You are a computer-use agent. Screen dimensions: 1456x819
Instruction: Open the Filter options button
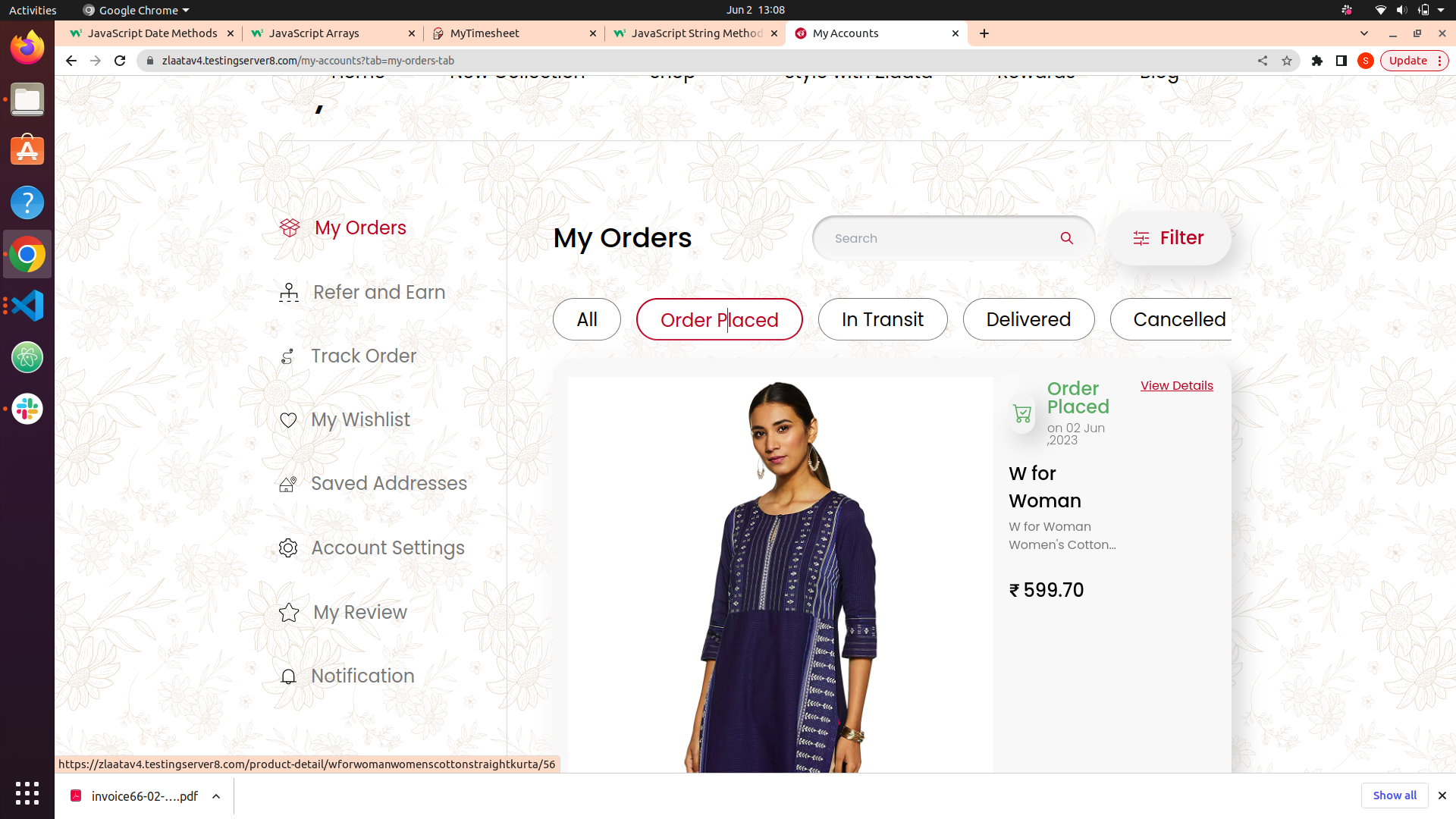click(x=1169, y=238)
